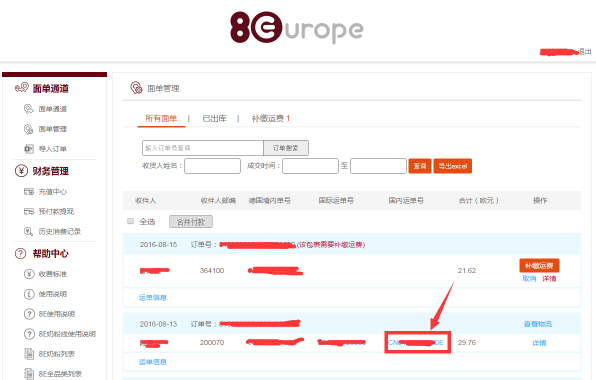596x380 pixels.
Task: Open the 8E奶粉列表 document icon
Action: point(29,354)
